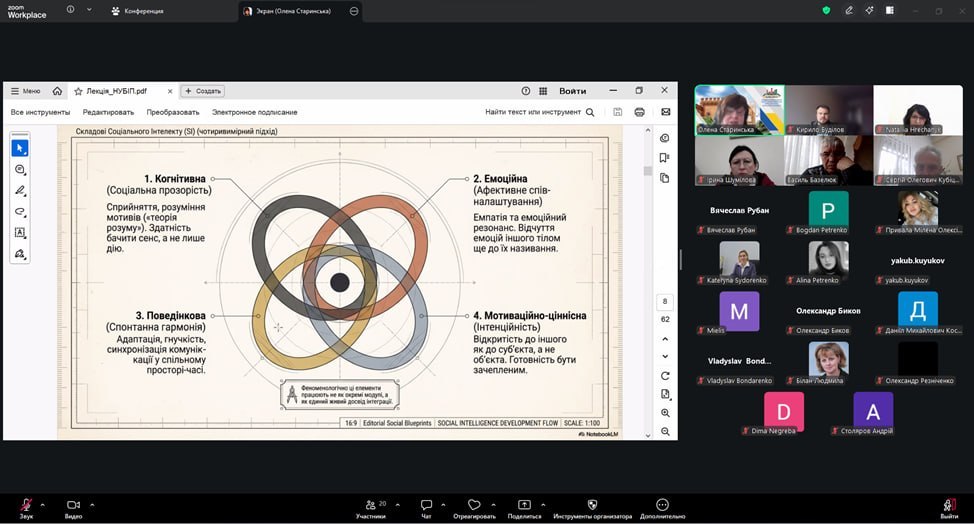Click the current page number field showing 8
This screenshot has width=974, height=524.
(665, 302)
